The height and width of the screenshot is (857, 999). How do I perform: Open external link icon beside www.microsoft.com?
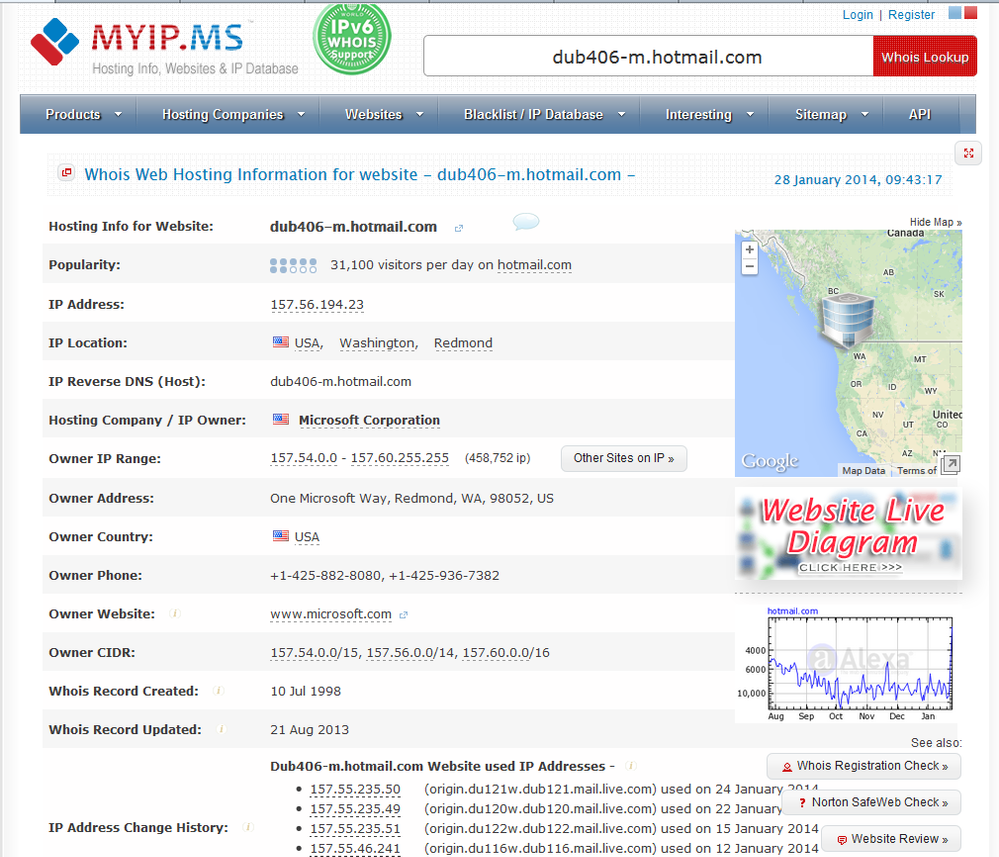[403, 615]
